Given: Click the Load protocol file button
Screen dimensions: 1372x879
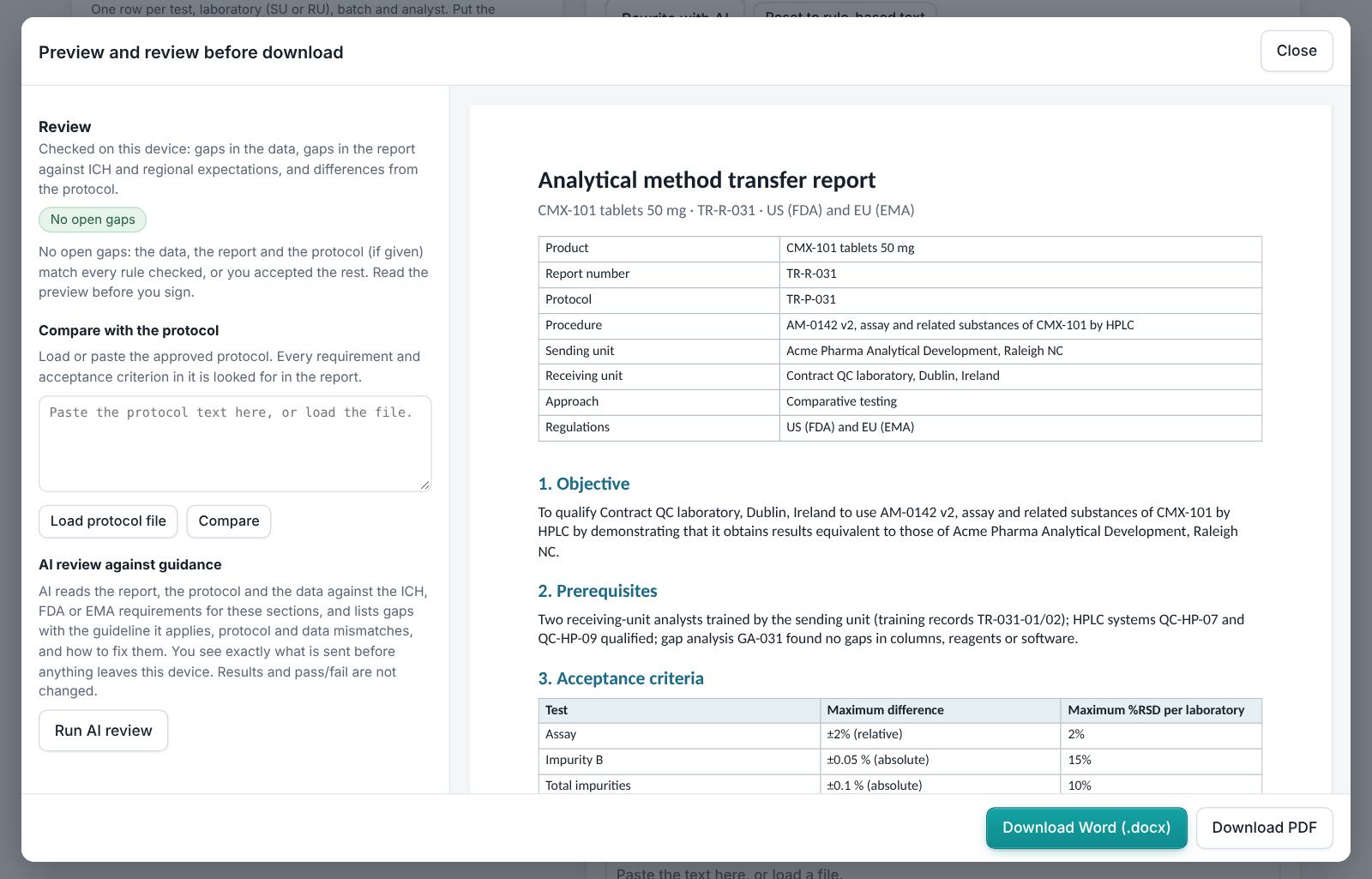Looking at the screenshot, I should [108, 521].
